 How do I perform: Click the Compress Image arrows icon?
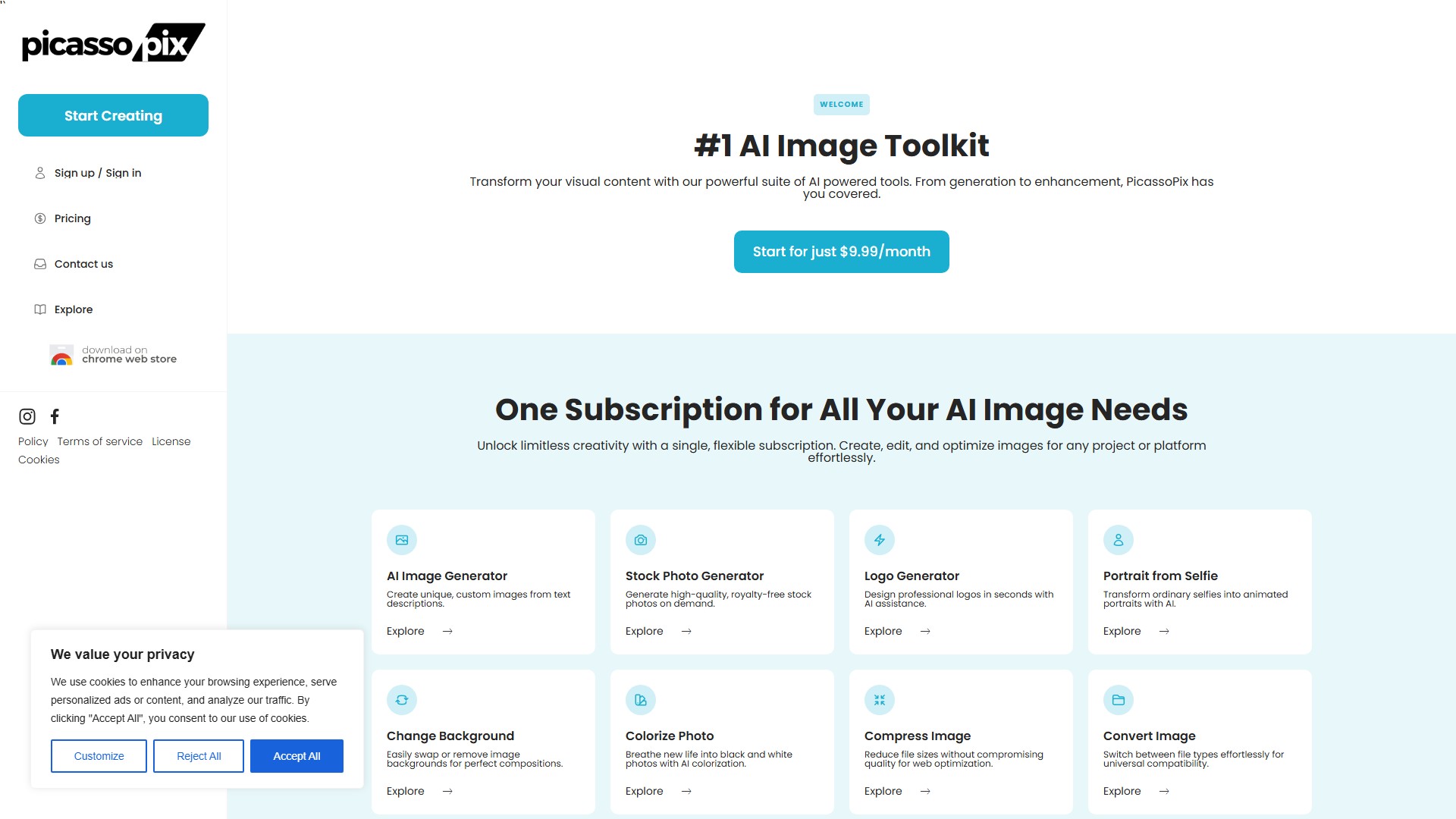[880, 700]
